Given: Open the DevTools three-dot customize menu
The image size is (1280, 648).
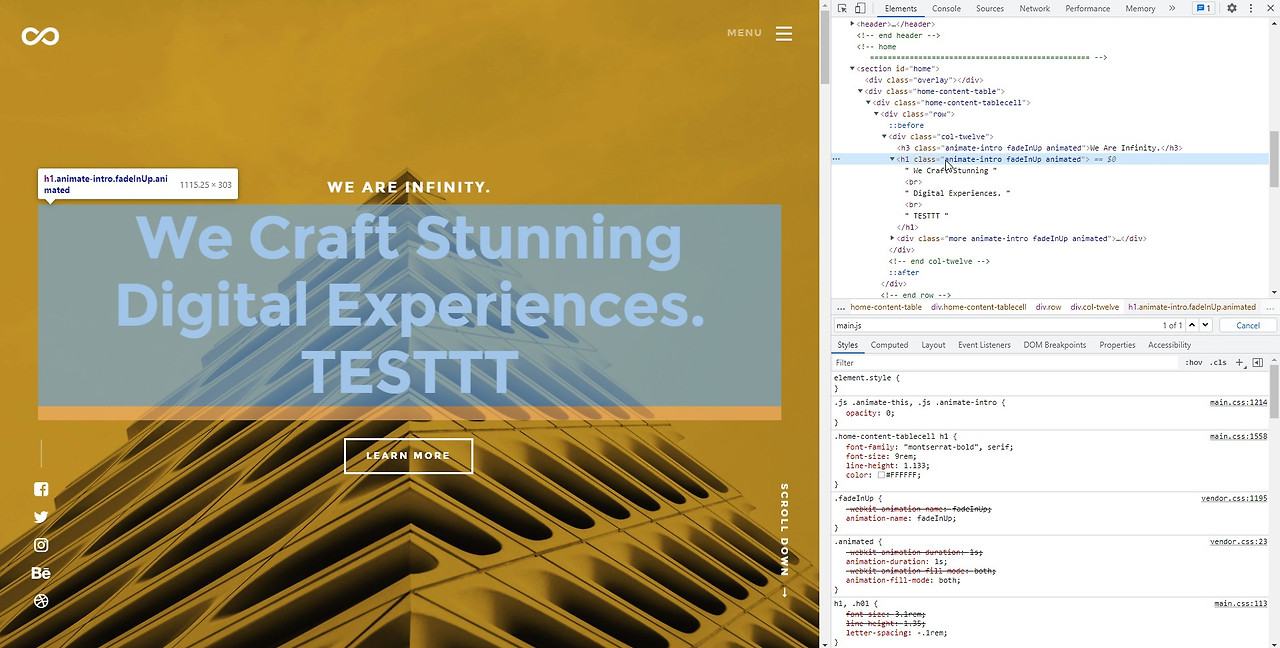Looking at the screenshot, I should tap(1251, 8).
